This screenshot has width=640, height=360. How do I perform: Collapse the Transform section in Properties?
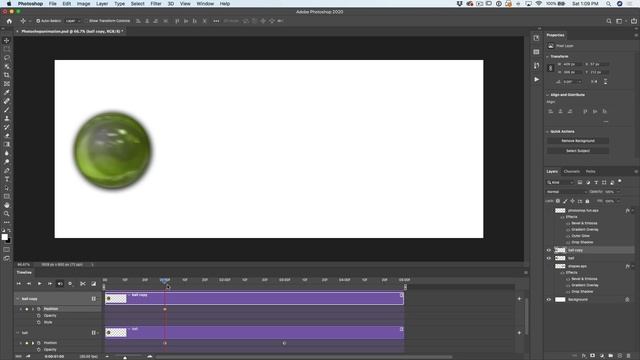[548, 56]
